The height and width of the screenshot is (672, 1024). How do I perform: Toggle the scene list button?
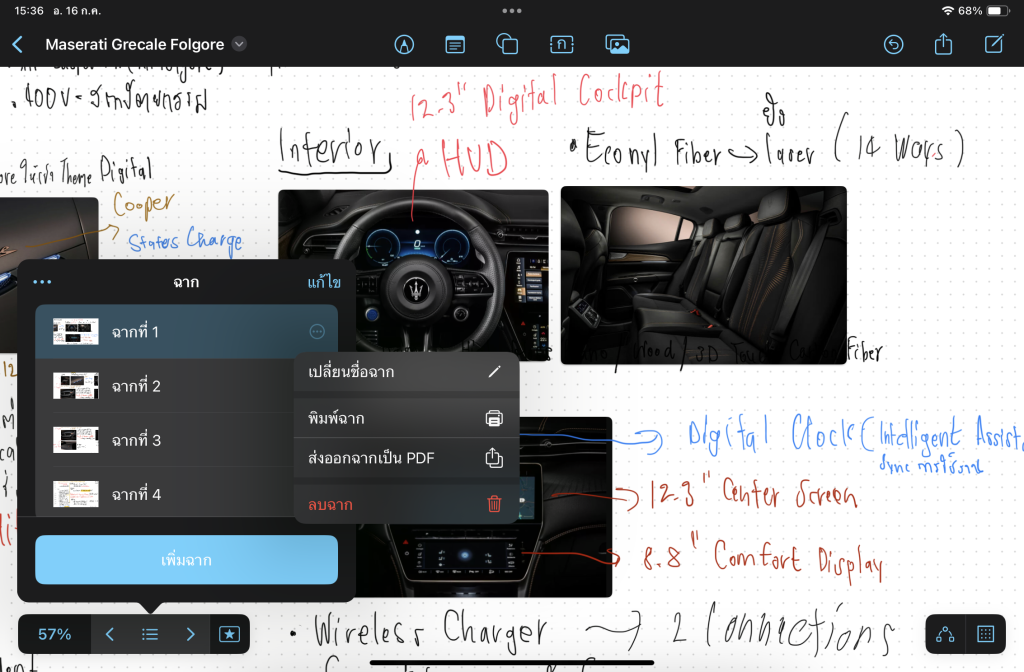pyautogui.click(x=150, y=634)
